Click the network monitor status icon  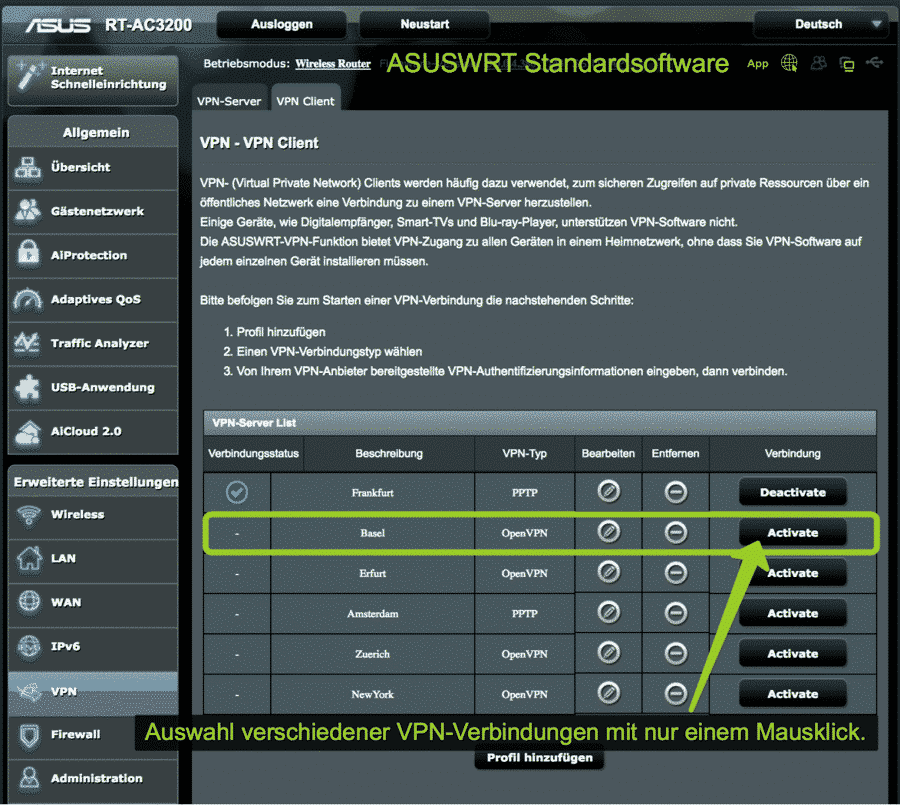tap(847, 64)
